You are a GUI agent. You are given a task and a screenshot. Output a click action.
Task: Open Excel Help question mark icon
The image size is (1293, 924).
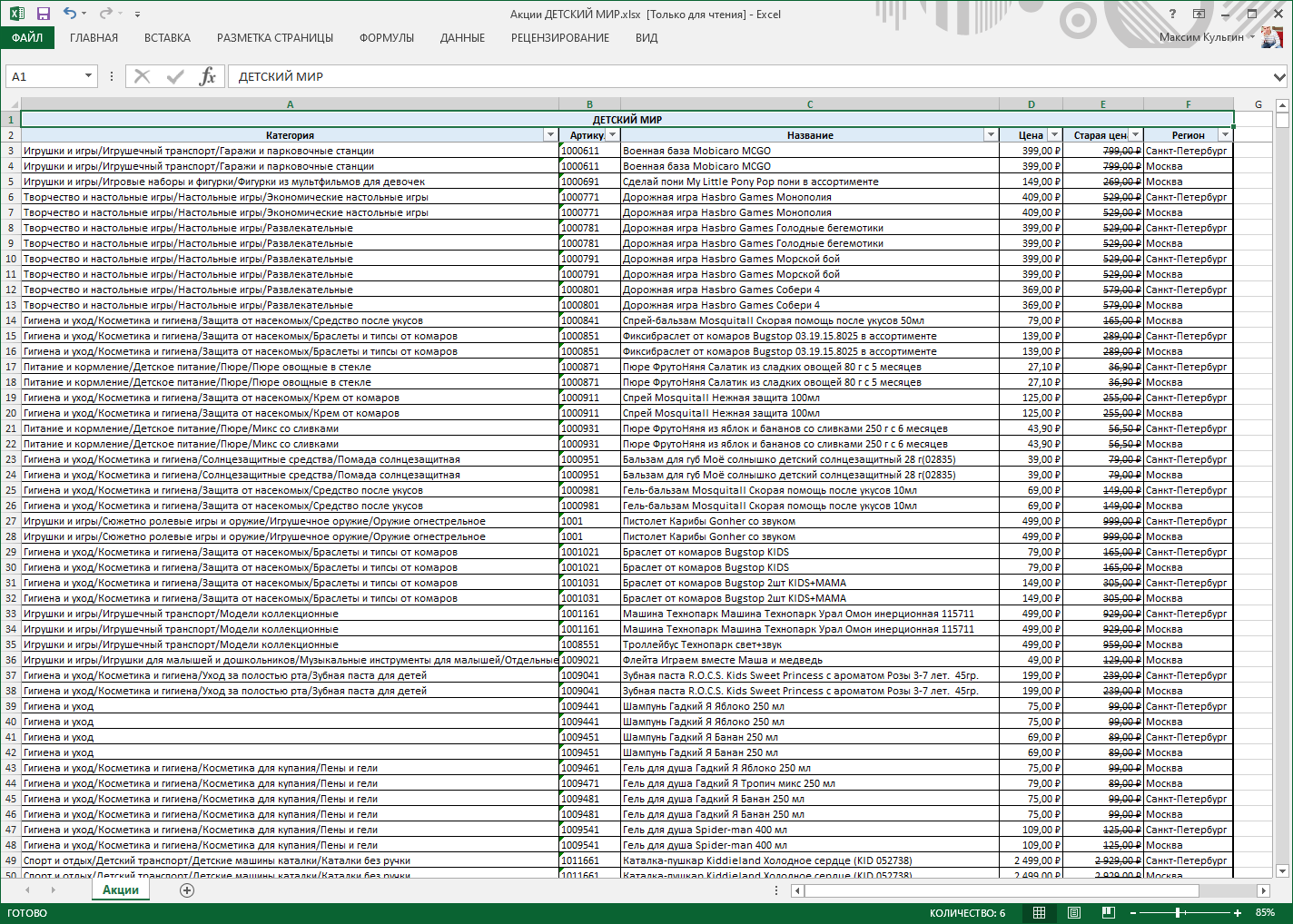coord(1172,14)
